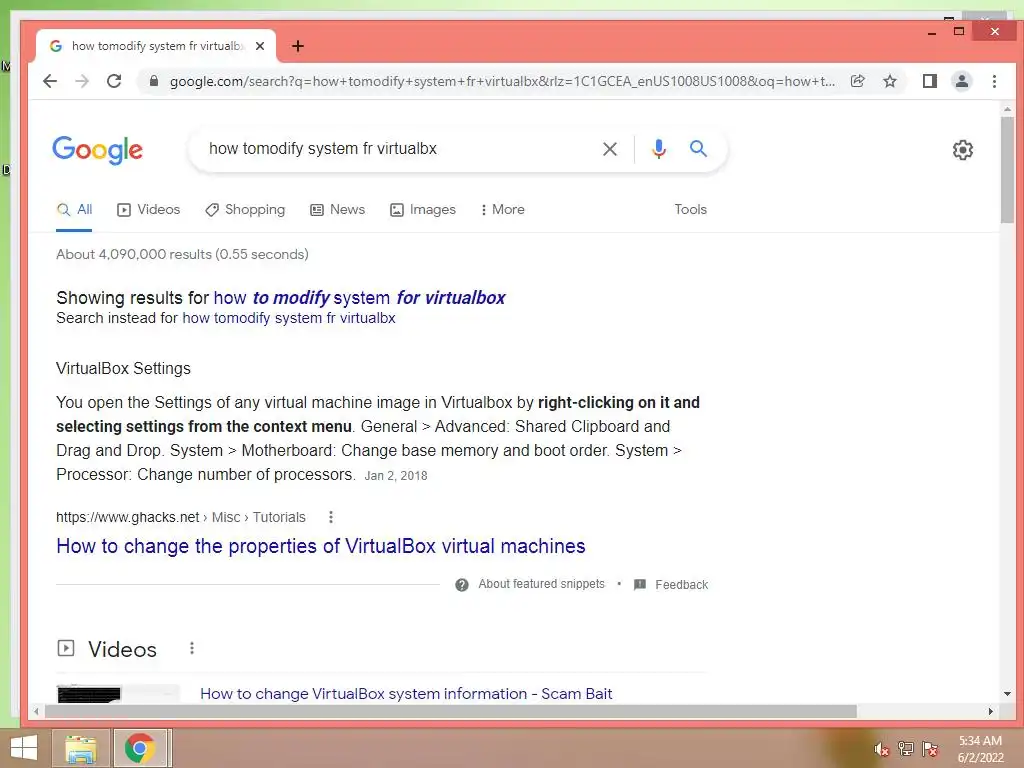Open File Explorer from the taskbar
This screenshot has height=768, width=1024.
pyautogui.click(x=81, y=748)
